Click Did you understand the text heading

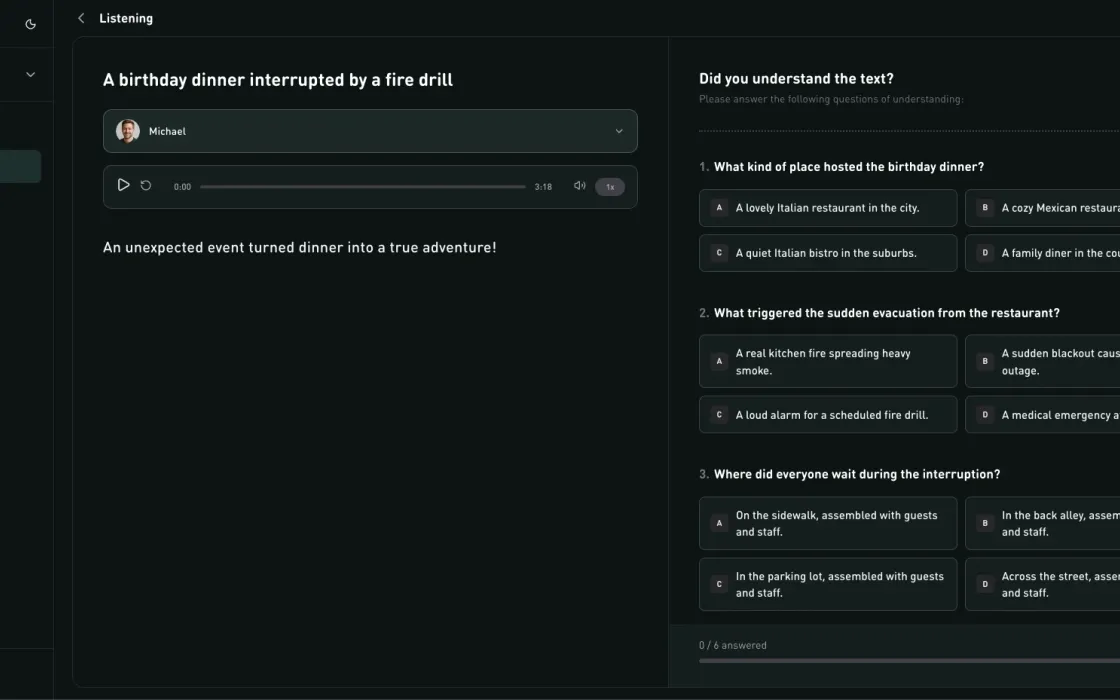[x=796, y=79]
